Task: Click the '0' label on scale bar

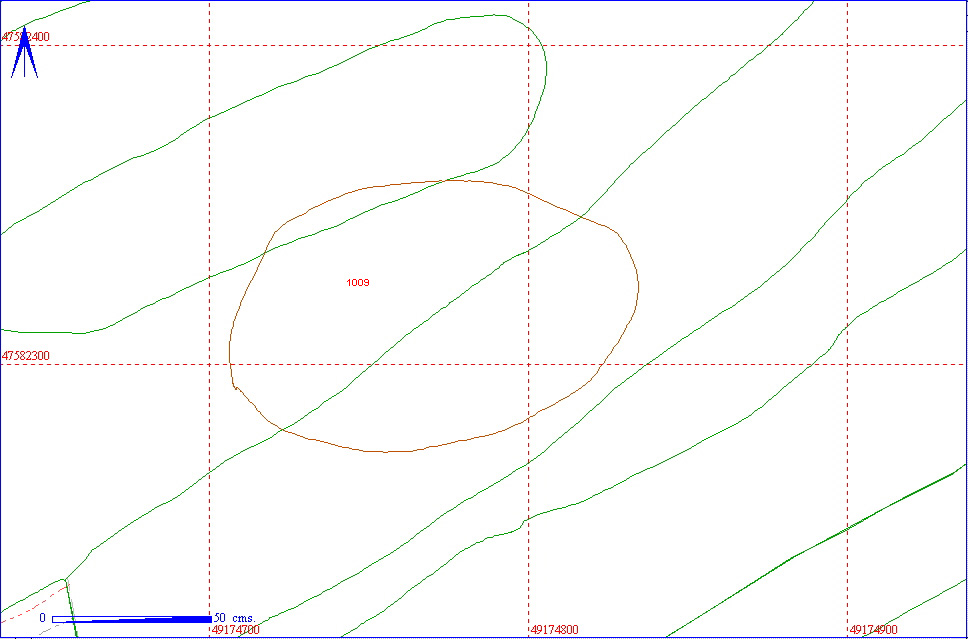Action: tap(43, 618)
